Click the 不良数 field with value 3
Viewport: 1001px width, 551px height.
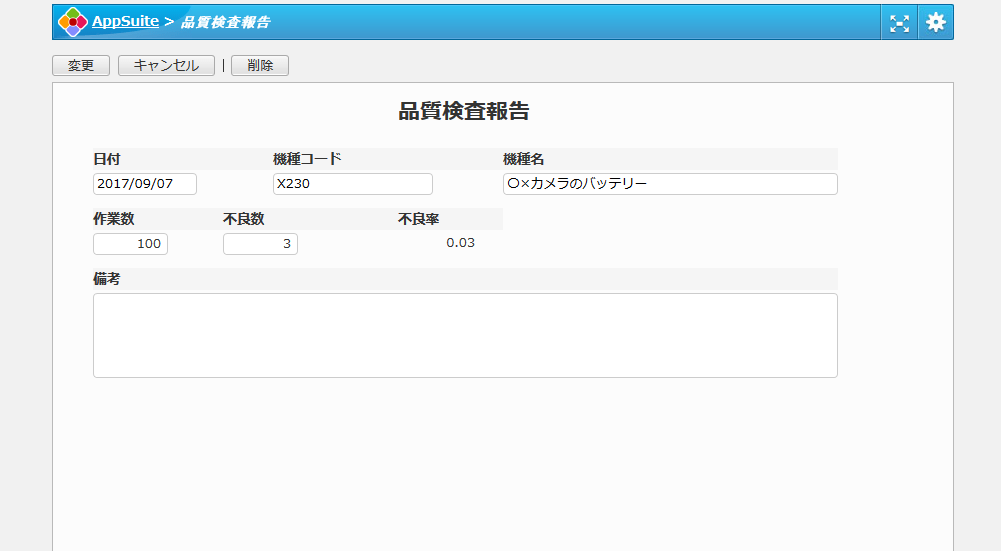pos(260,244)
